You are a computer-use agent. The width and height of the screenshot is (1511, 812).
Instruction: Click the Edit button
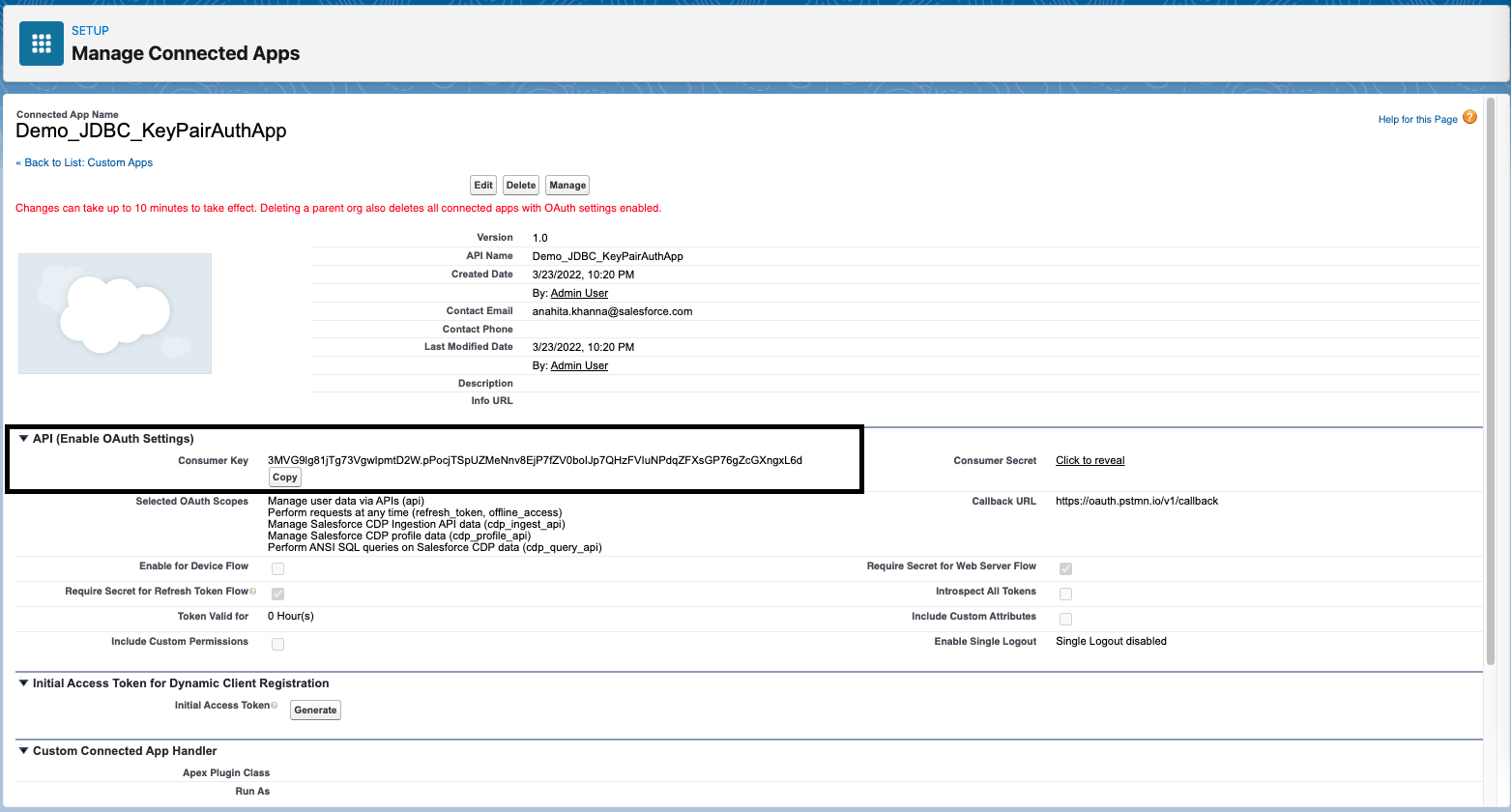click(x=483, y=185)
